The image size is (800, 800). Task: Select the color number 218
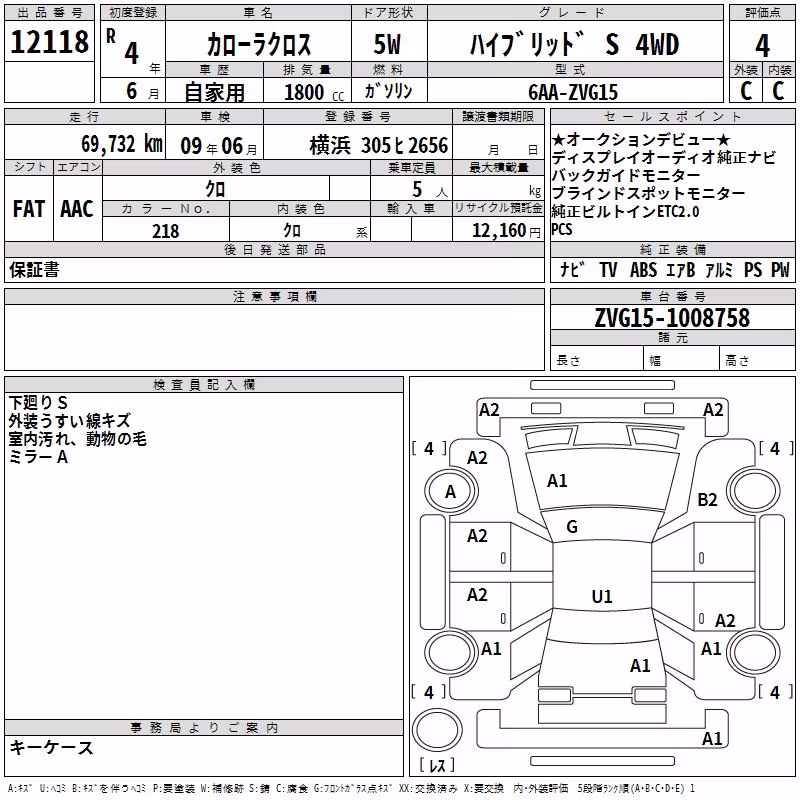(x=166, y=231)
